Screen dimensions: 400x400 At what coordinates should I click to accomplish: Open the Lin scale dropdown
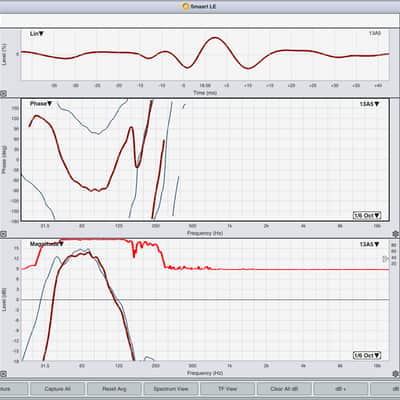click(37, 34)
